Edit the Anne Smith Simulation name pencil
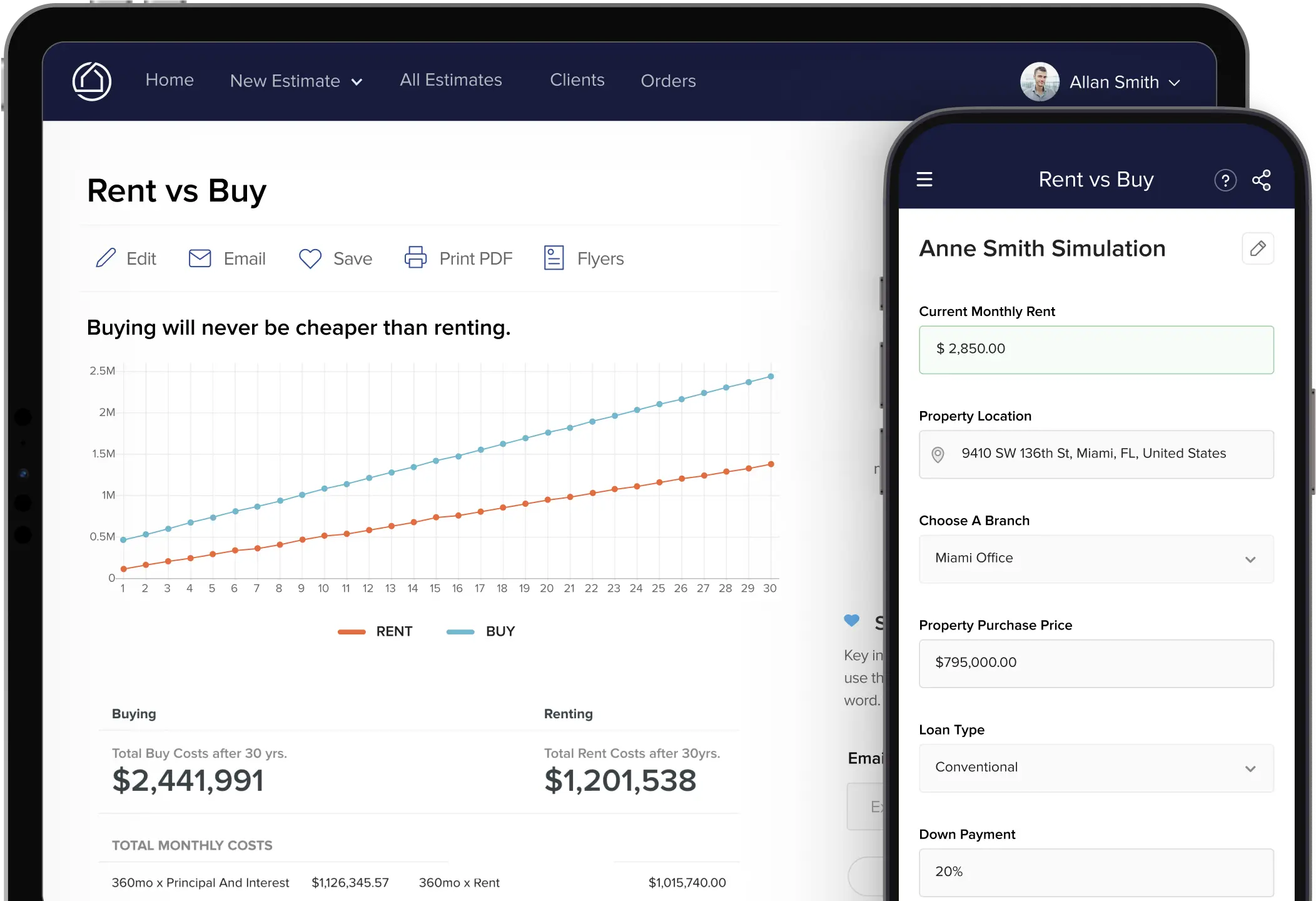The height and width of the screenshot is (901, 1316). [x=1258, y=248]
